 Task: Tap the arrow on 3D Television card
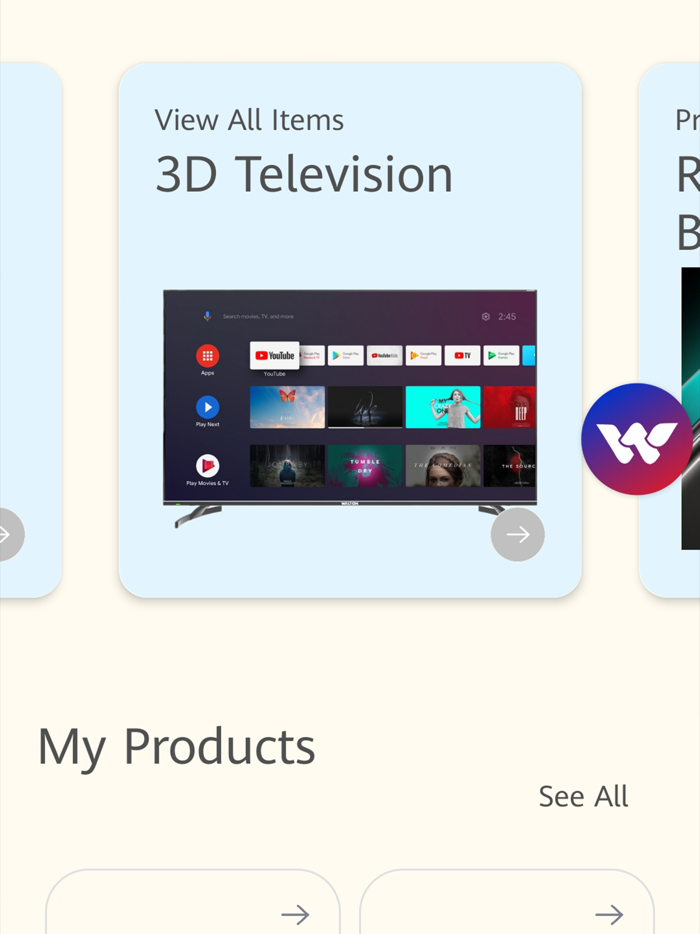point(518,534)
